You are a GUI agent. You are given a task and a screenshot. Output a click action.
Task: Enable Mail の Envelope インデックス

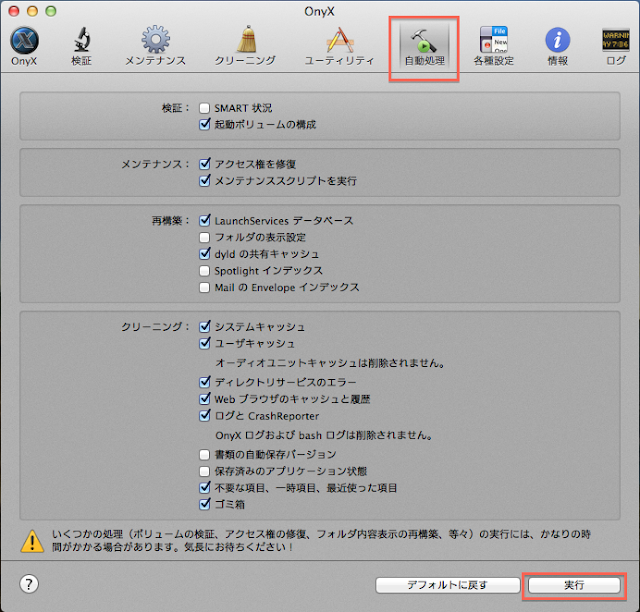click(204, 287)
